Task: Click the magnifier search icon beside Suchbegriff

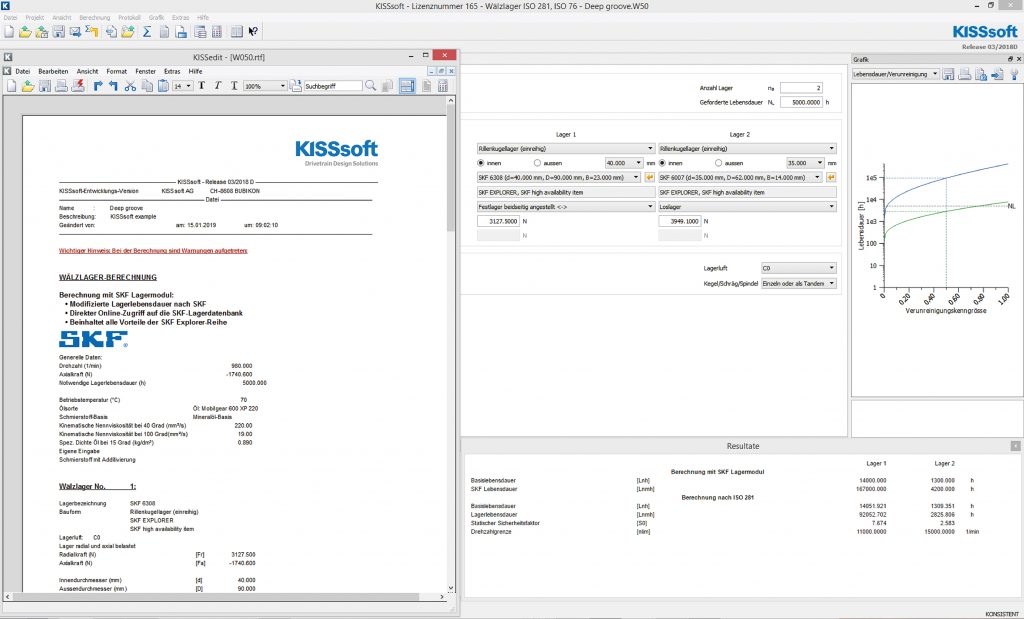Action: [x=371, y=87]
